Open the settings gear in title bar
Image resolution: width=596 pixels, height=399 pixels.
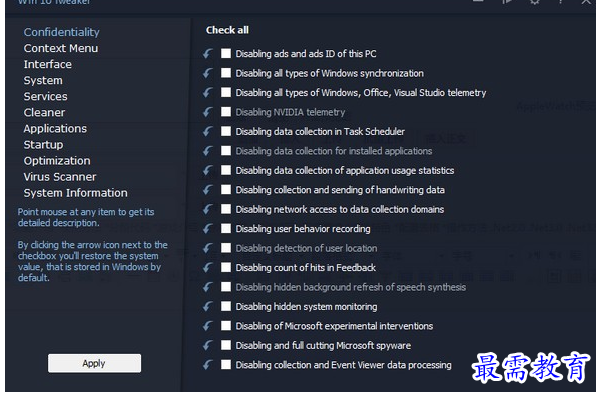(x=534, y=2)
